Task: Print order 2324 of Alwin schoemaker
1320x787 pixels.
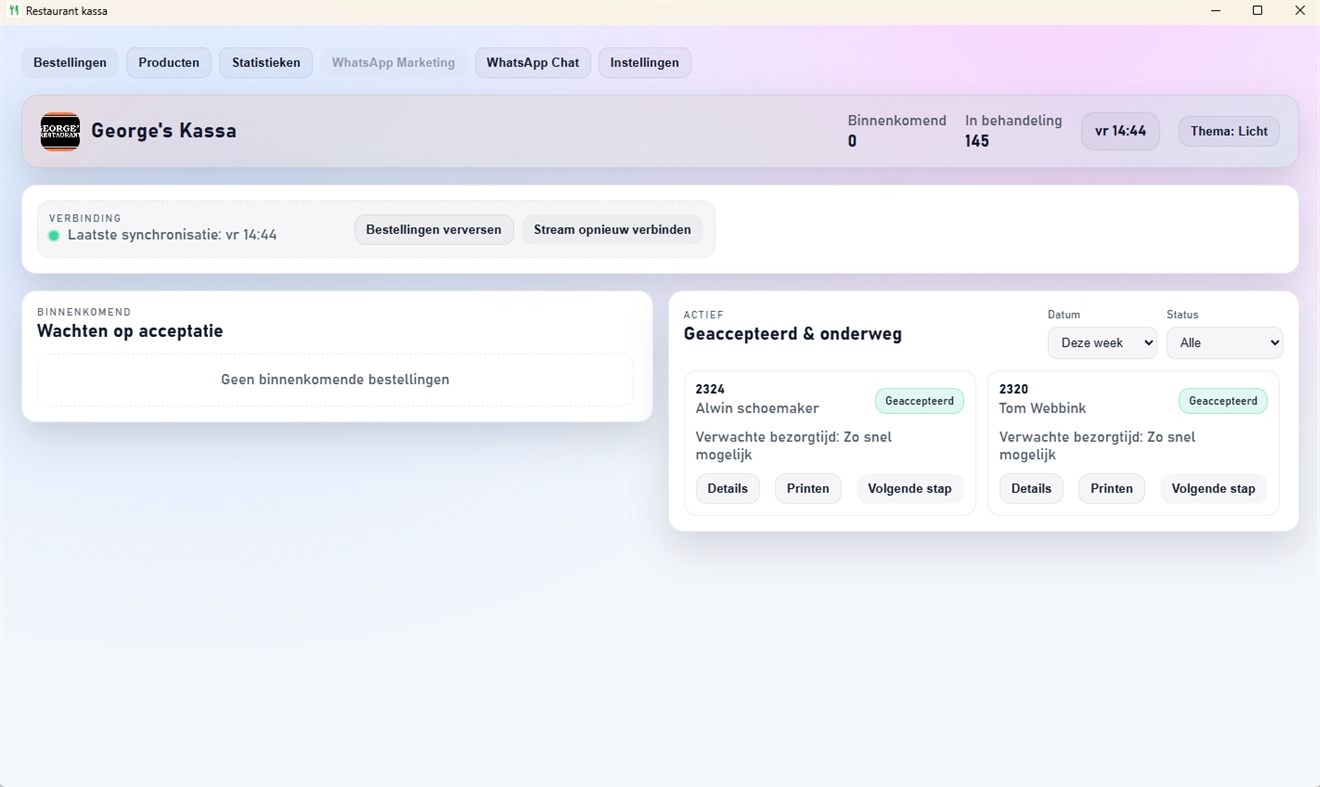Action: (x=808, y=488)
